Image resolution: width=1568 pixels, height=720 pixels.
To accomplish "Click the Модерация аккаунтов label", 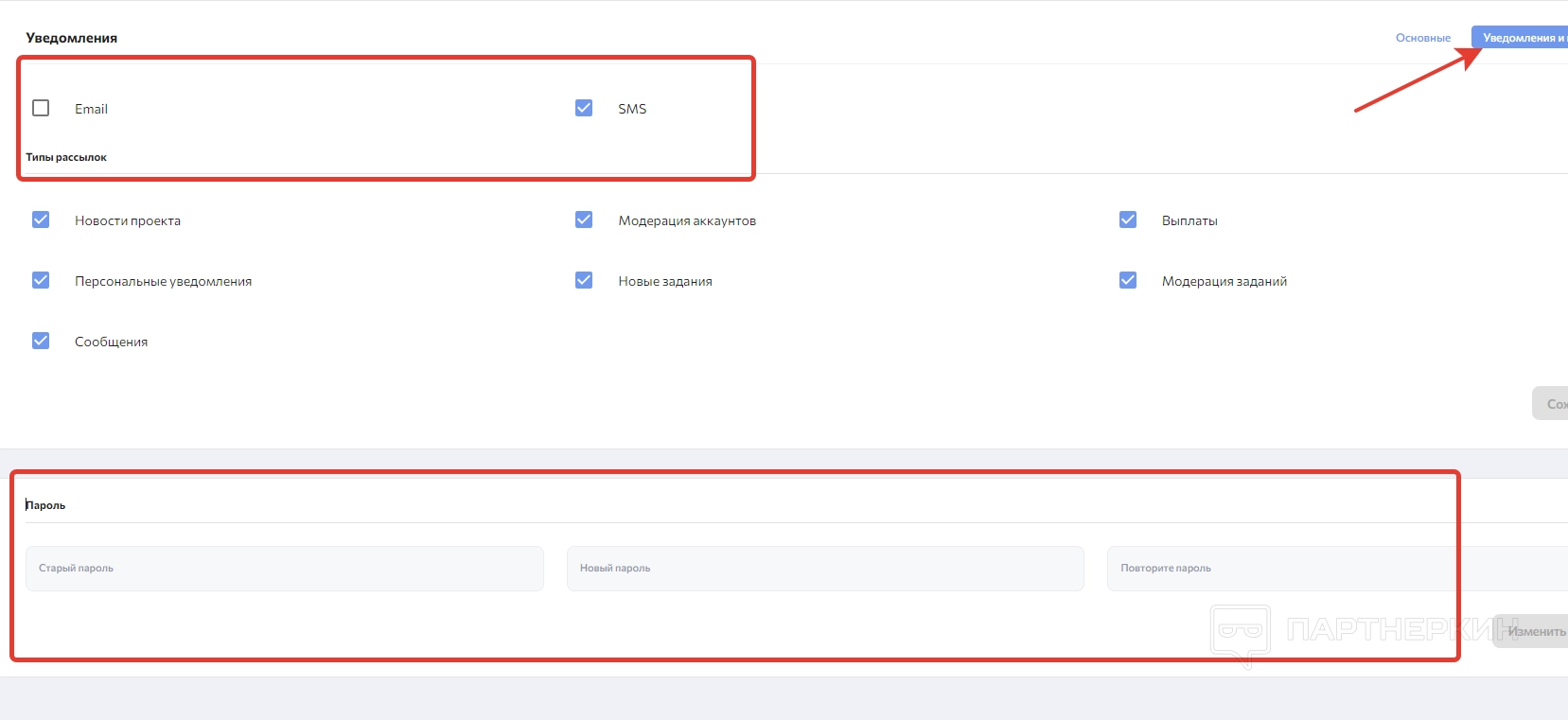I will tap(687, 220).
